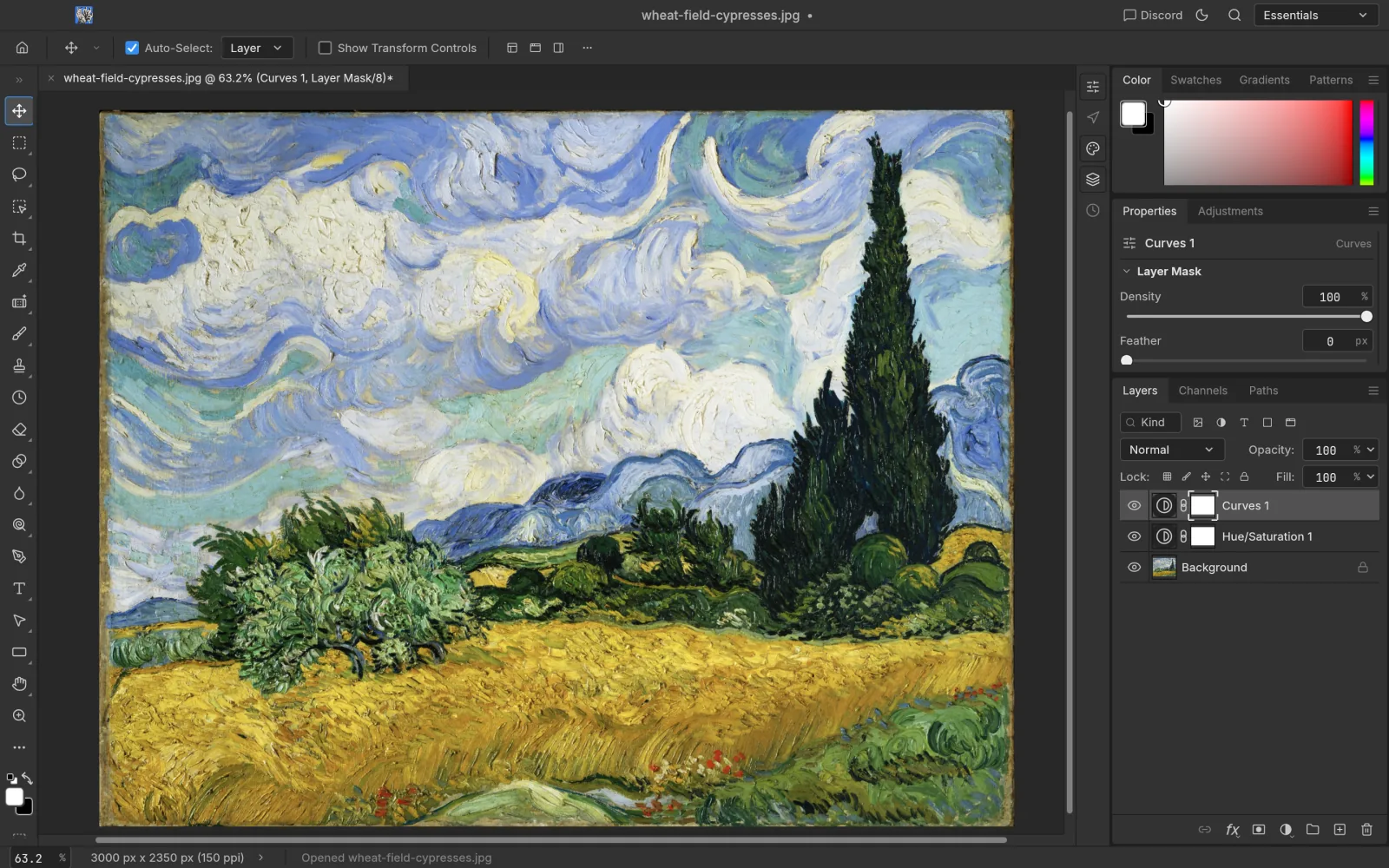Open the extra tools ellipsis menu
This screenshot has width=1389, height=868.
coord(19,747)
